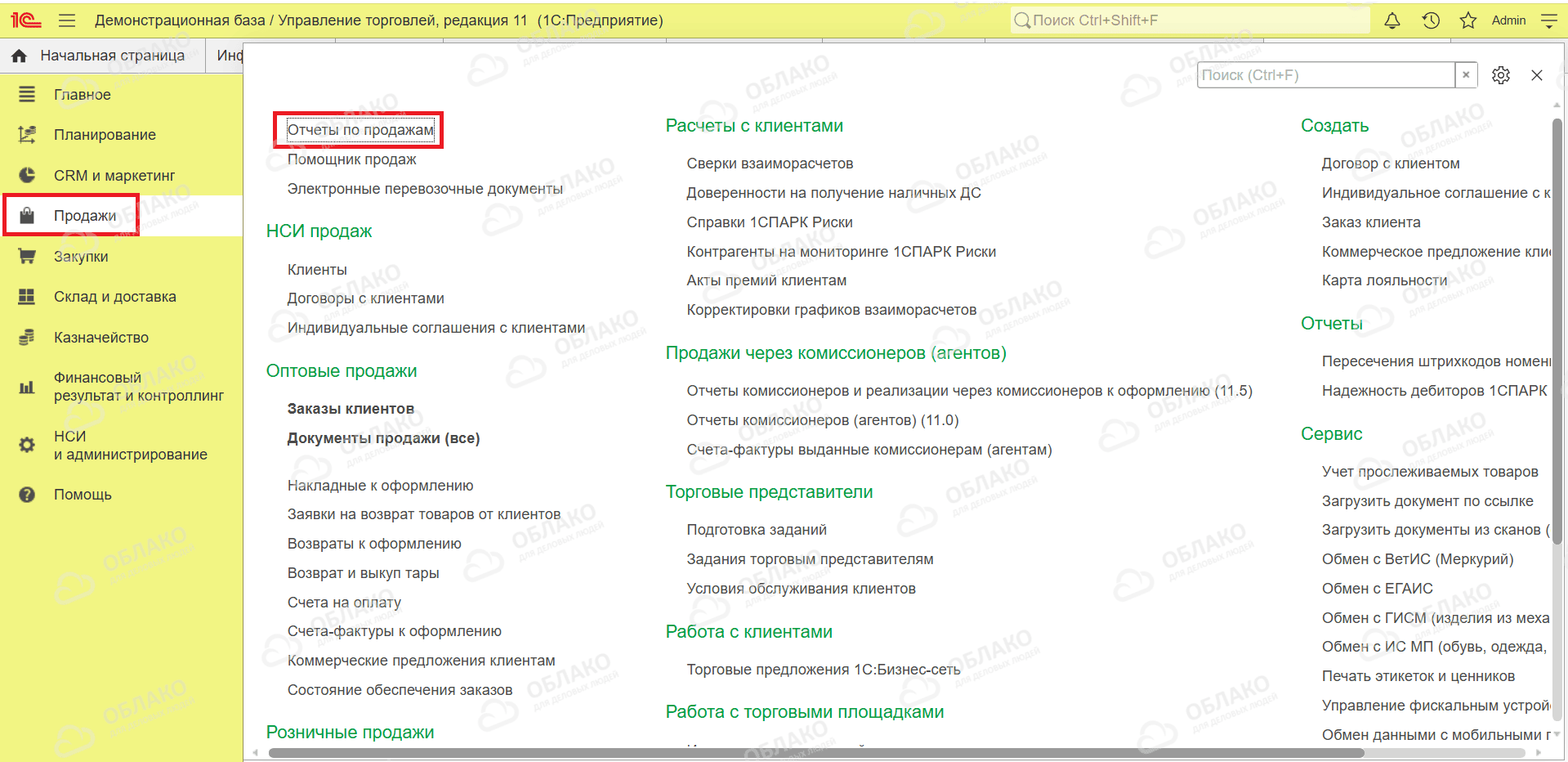Open Отчеты по продажам
The width and height of the screenshot is (1568, 762).
tap(360, 130)
